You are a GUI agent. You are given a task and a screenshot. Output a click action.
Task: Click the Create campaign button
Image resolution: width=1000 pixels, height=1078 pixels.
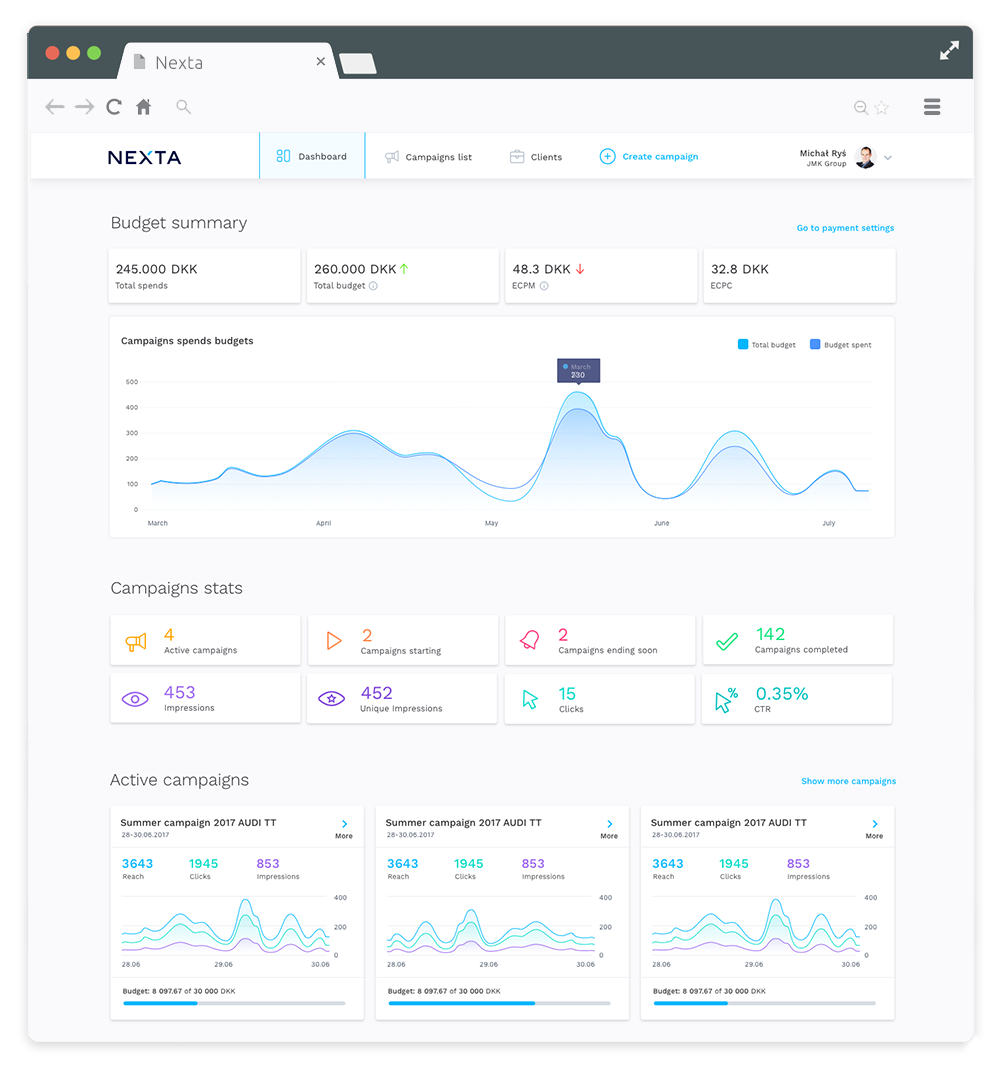pos(648,157)
